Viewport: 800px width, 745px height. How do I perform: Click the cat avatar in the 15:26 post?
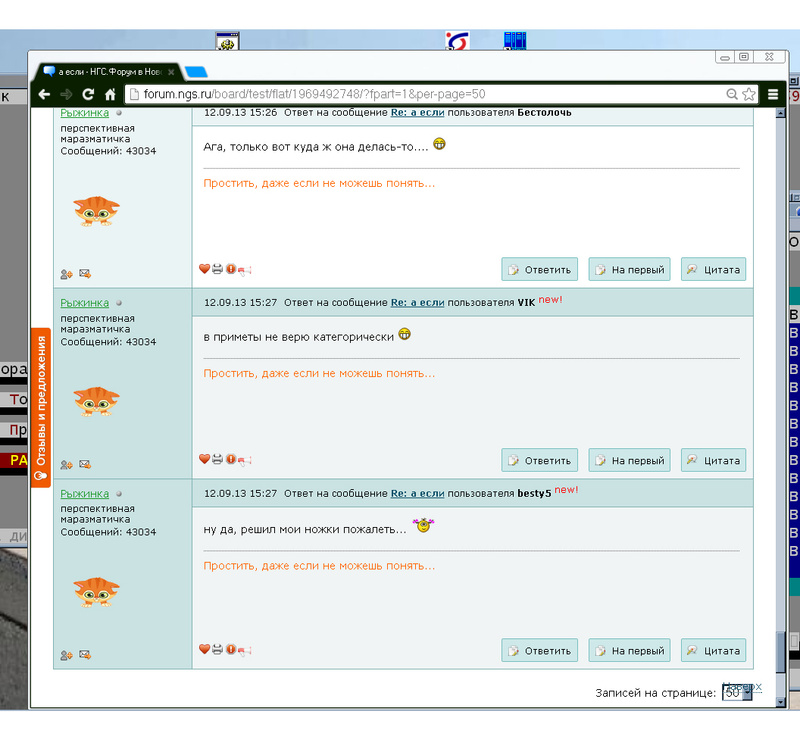coord(96,211)
